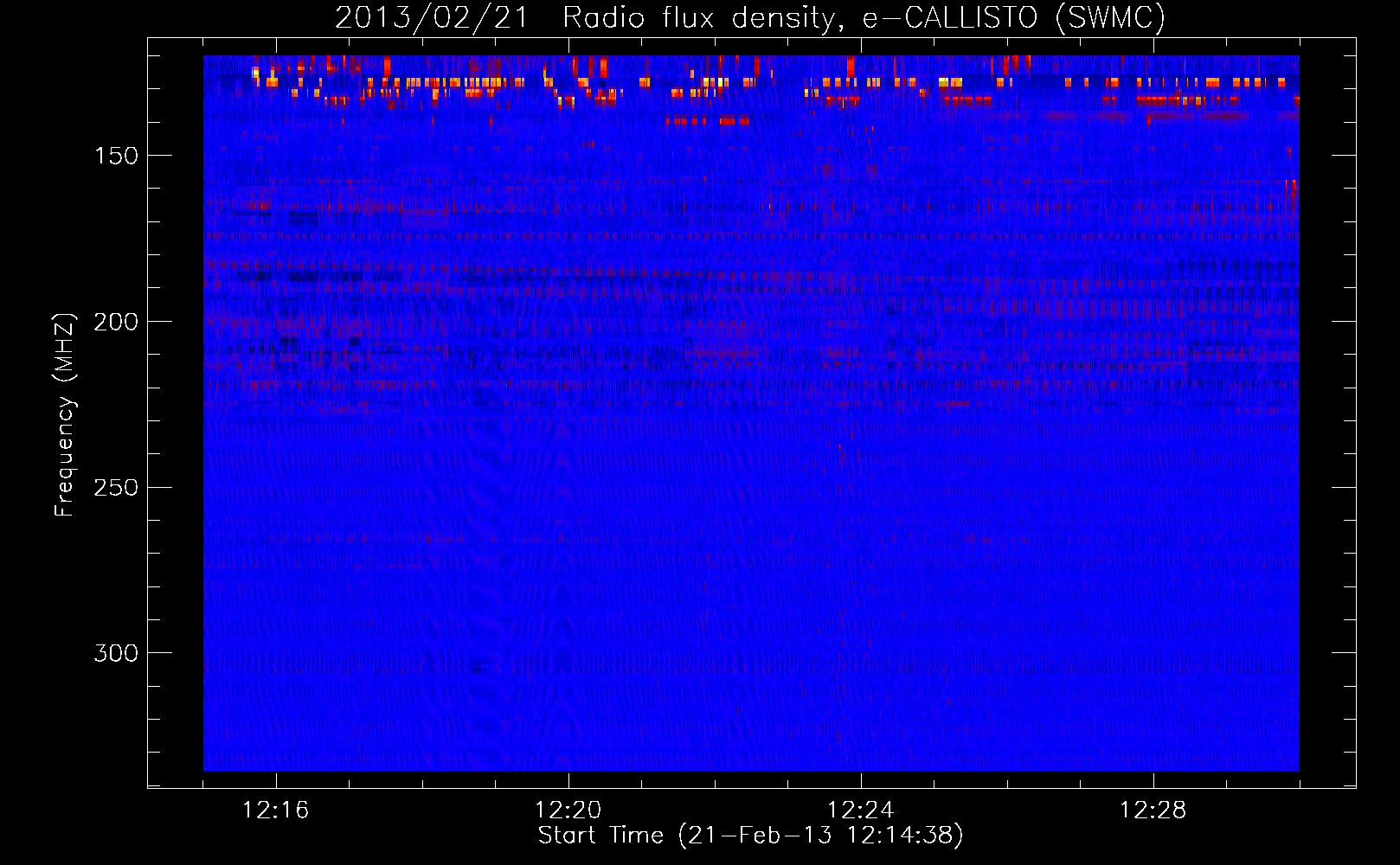Click the 12:20 time tick label
This screenshot has height=865, width=1400.
568,810
